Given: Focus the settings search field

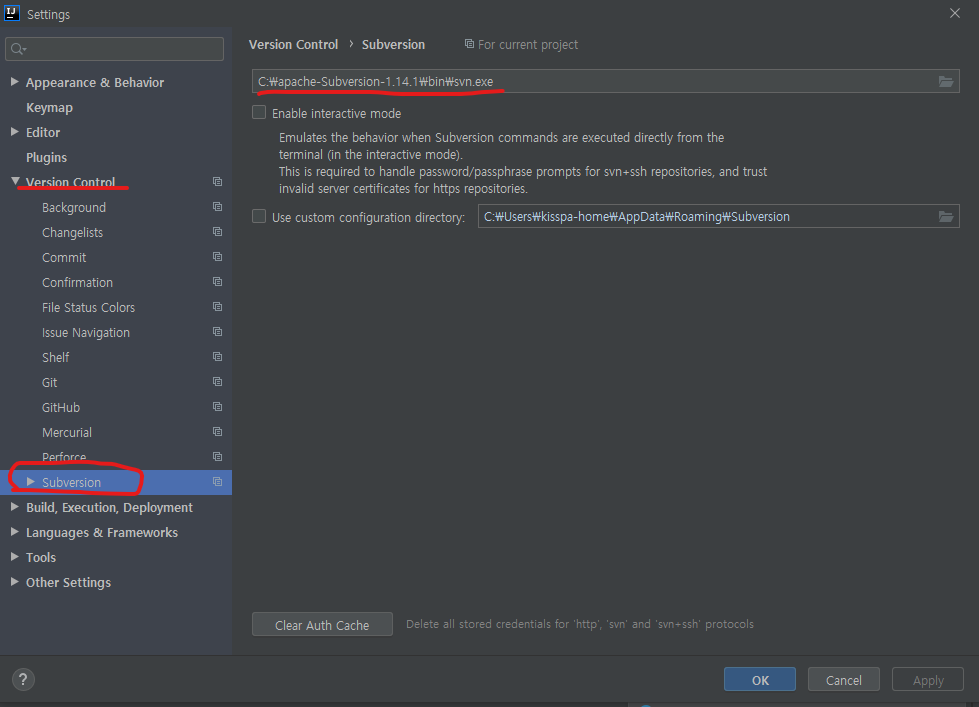Looking at the screenshot, I should 114,49.
